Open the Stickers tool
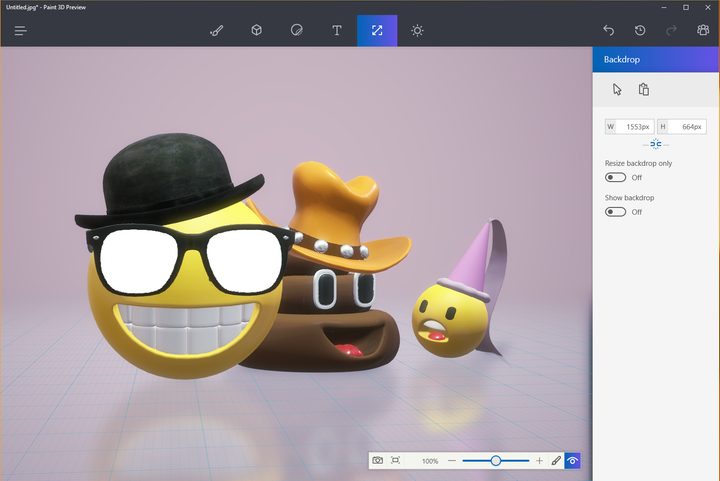 [x=297, y=30]
